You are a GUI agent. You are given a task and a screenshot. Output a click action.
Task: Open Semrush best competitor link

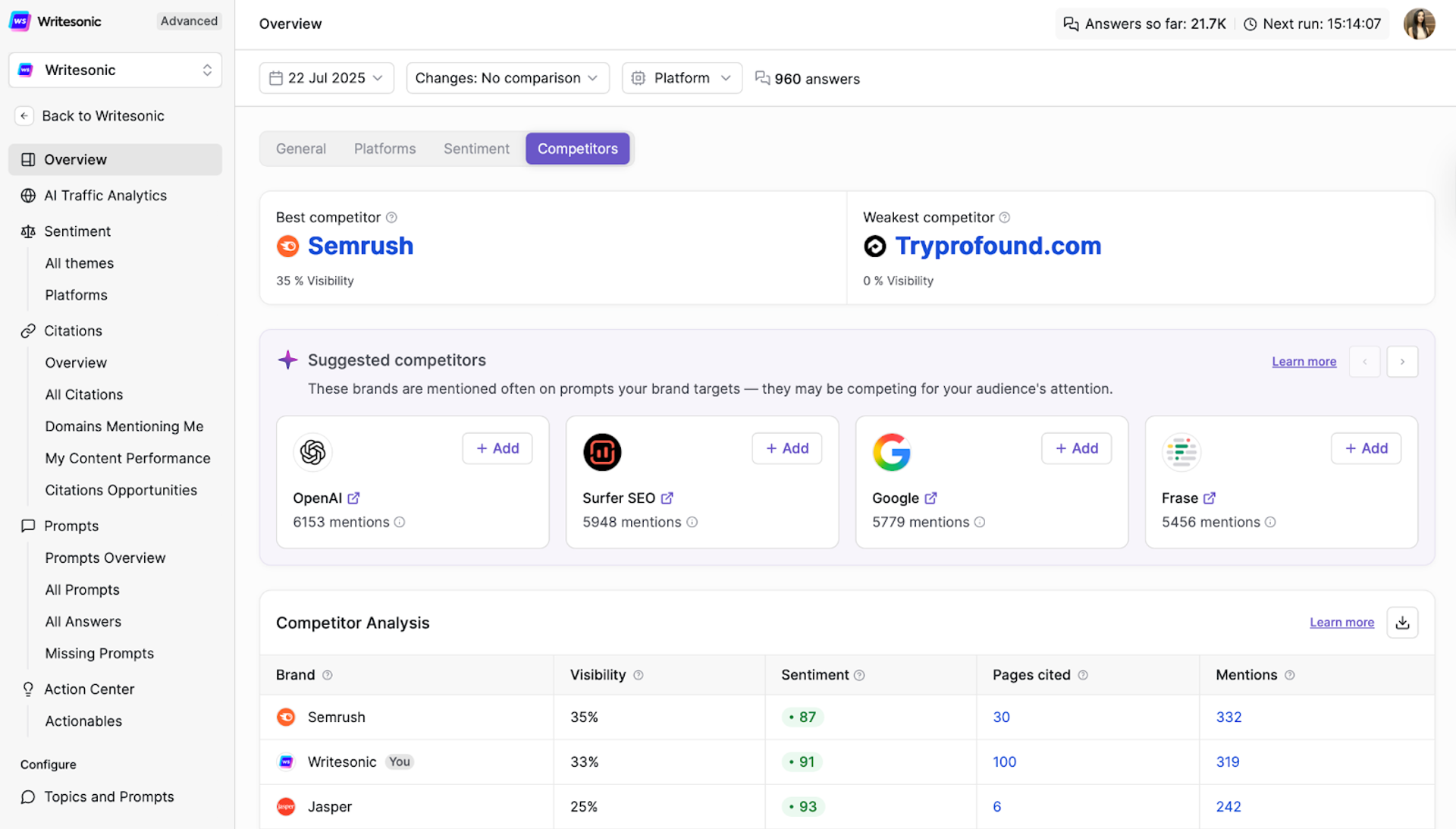click(x=360, y=246)
